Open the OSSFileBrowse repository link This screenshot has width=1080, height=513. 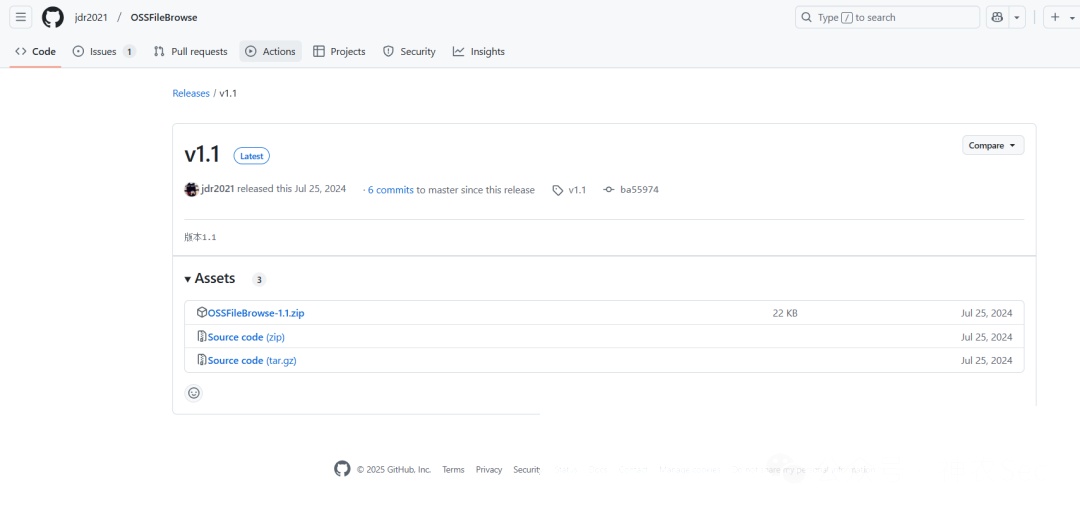pyautogui.click(x=164, y=17)
